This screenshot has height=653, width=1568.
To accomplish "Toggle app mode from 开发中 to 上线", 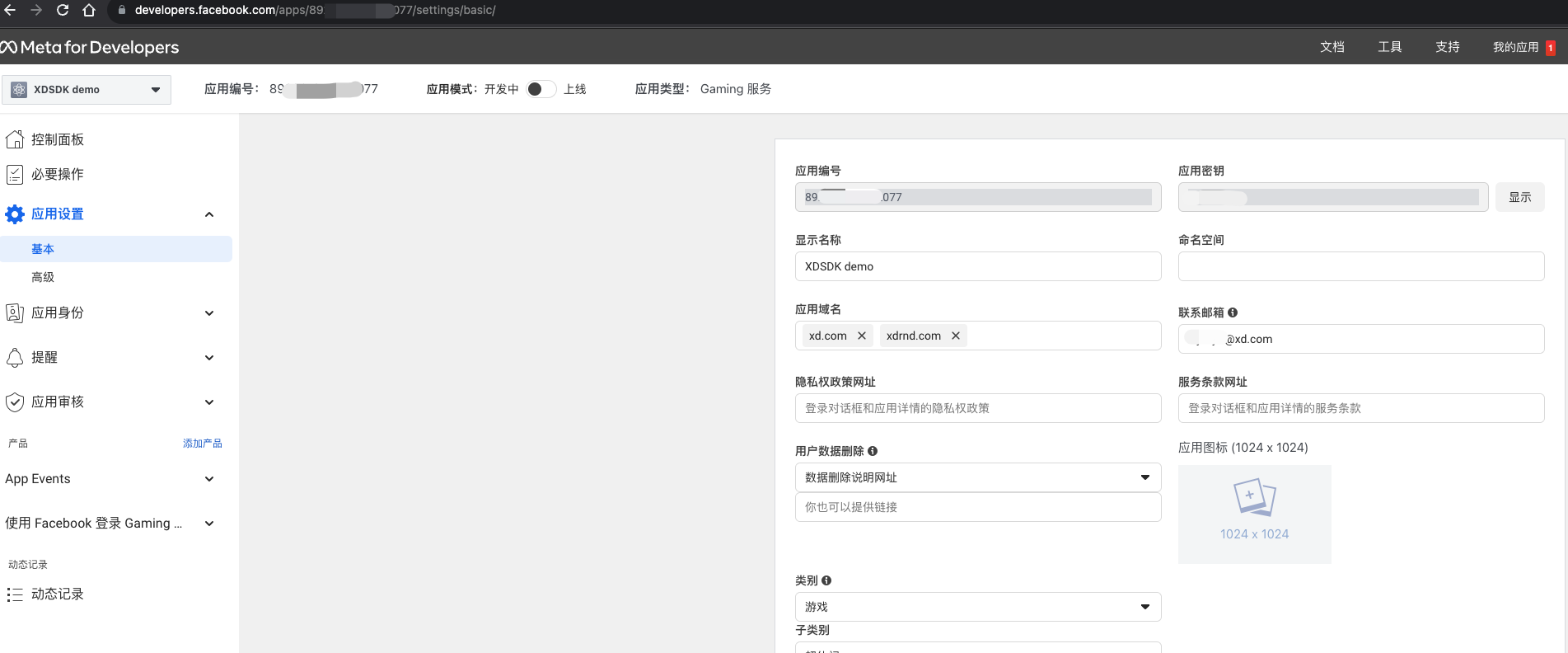I will point(541,89).
